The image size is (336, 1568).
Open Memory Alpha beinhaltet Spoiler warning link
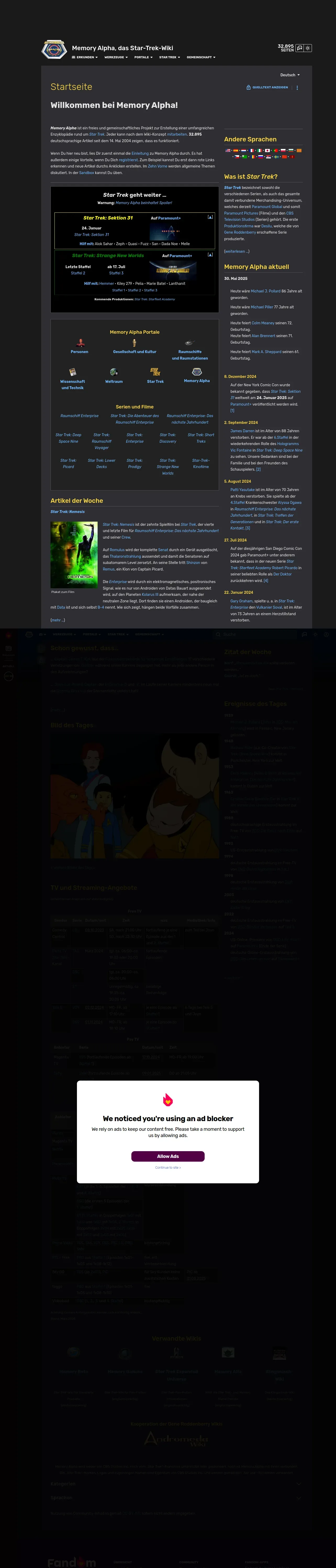144,203
